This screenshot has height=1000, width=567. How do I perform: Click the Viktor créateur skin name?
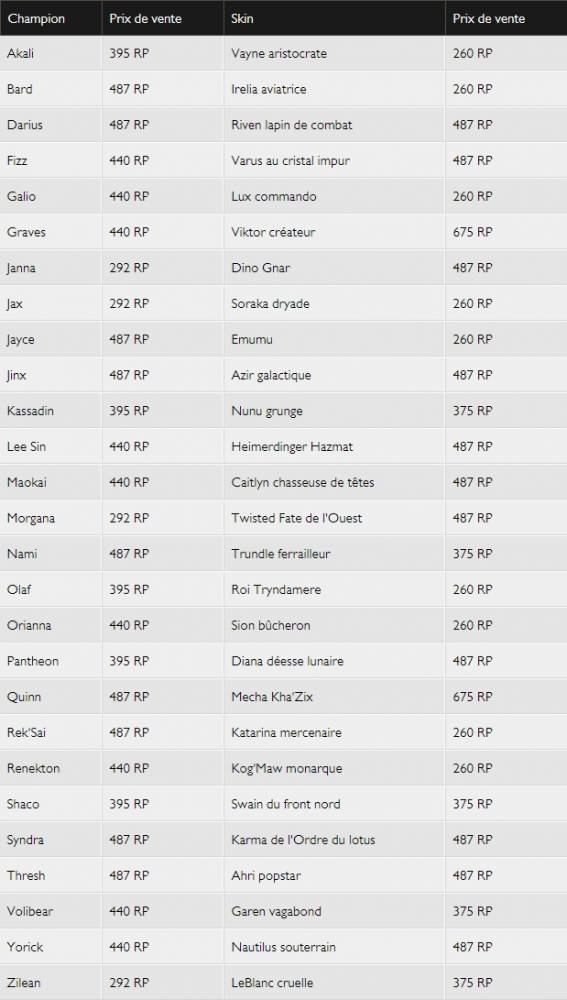pos(273,232)
